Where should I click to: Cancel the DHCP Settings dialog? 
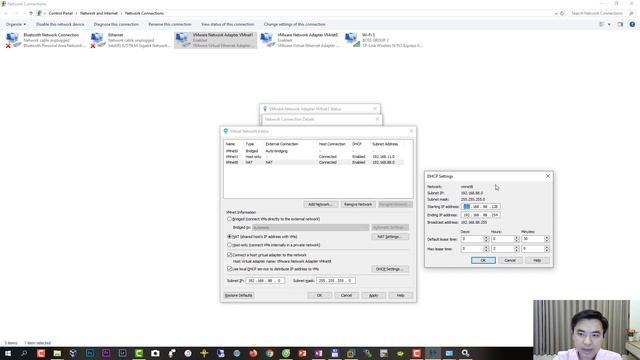pyautogui.click(x=510, y=260)
